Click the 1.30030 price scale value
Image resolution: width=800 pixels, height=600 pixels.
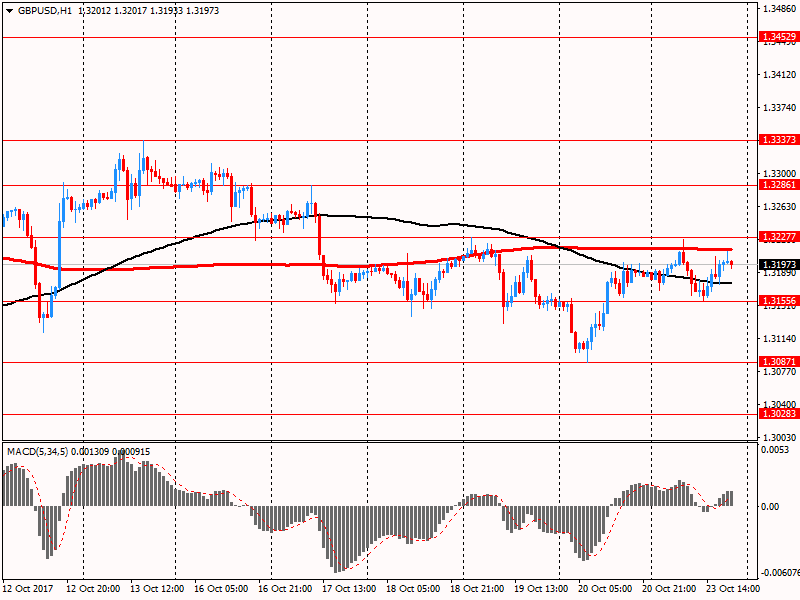coord(780,437)
